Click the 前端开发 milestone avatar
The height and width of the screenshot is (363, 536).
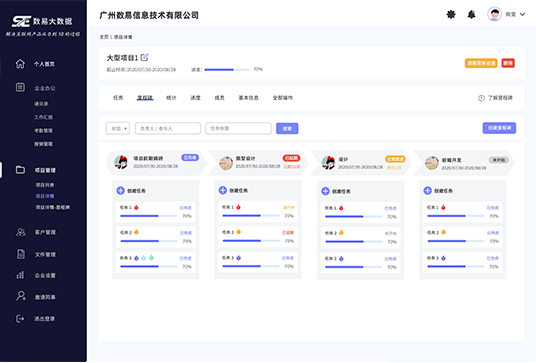click(x=432, y=163)
